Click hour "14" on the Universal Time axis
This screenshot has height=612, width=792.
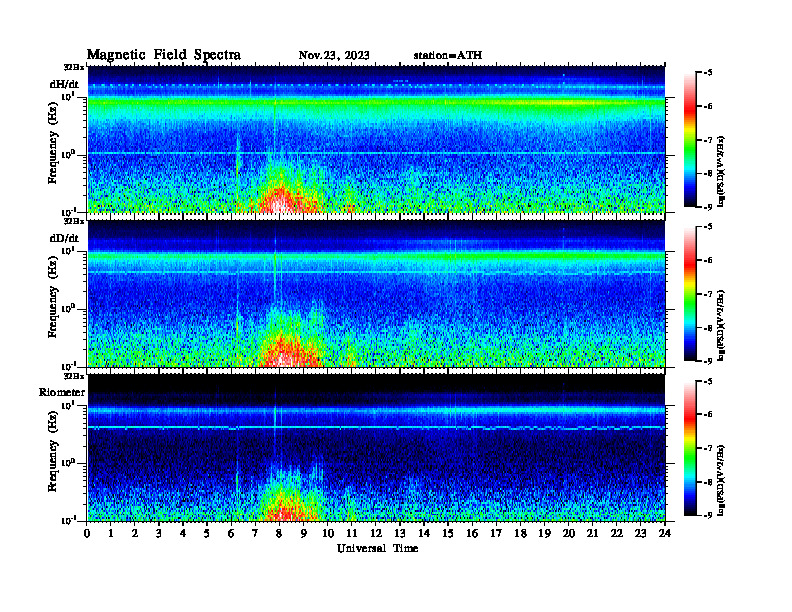tap(424, 533)
